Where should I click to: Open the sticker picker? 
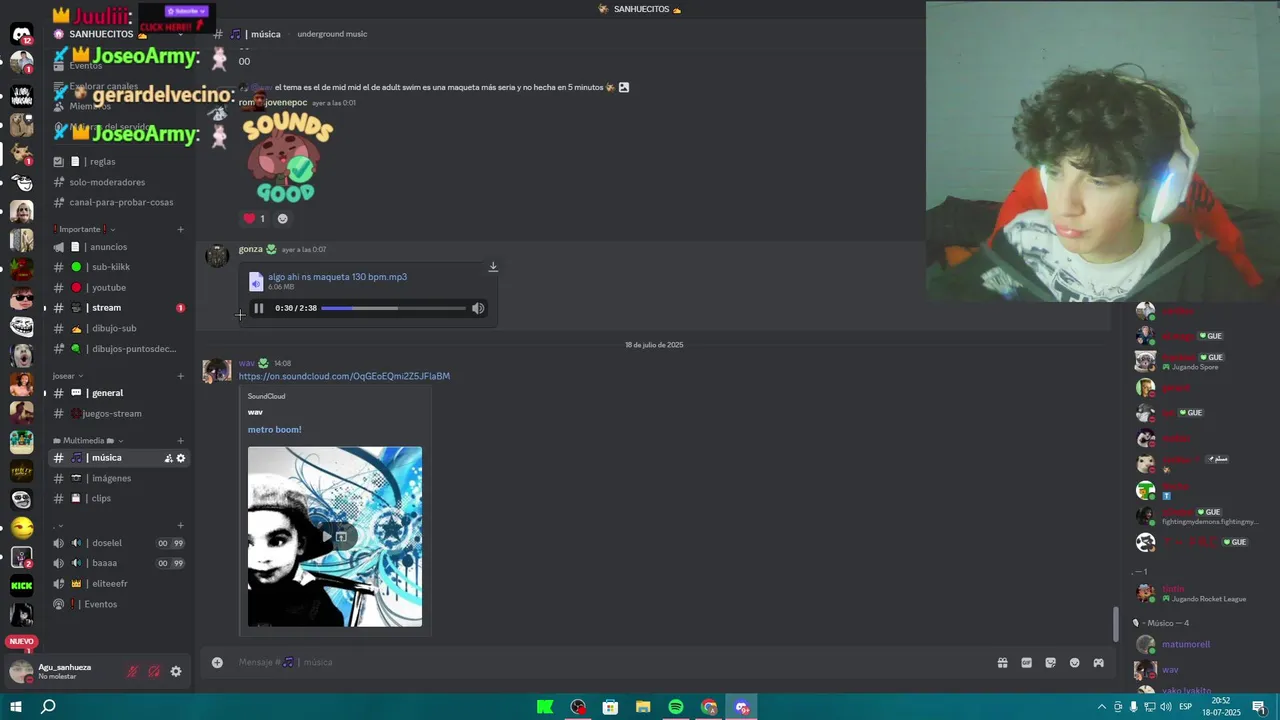point(1050,662)
